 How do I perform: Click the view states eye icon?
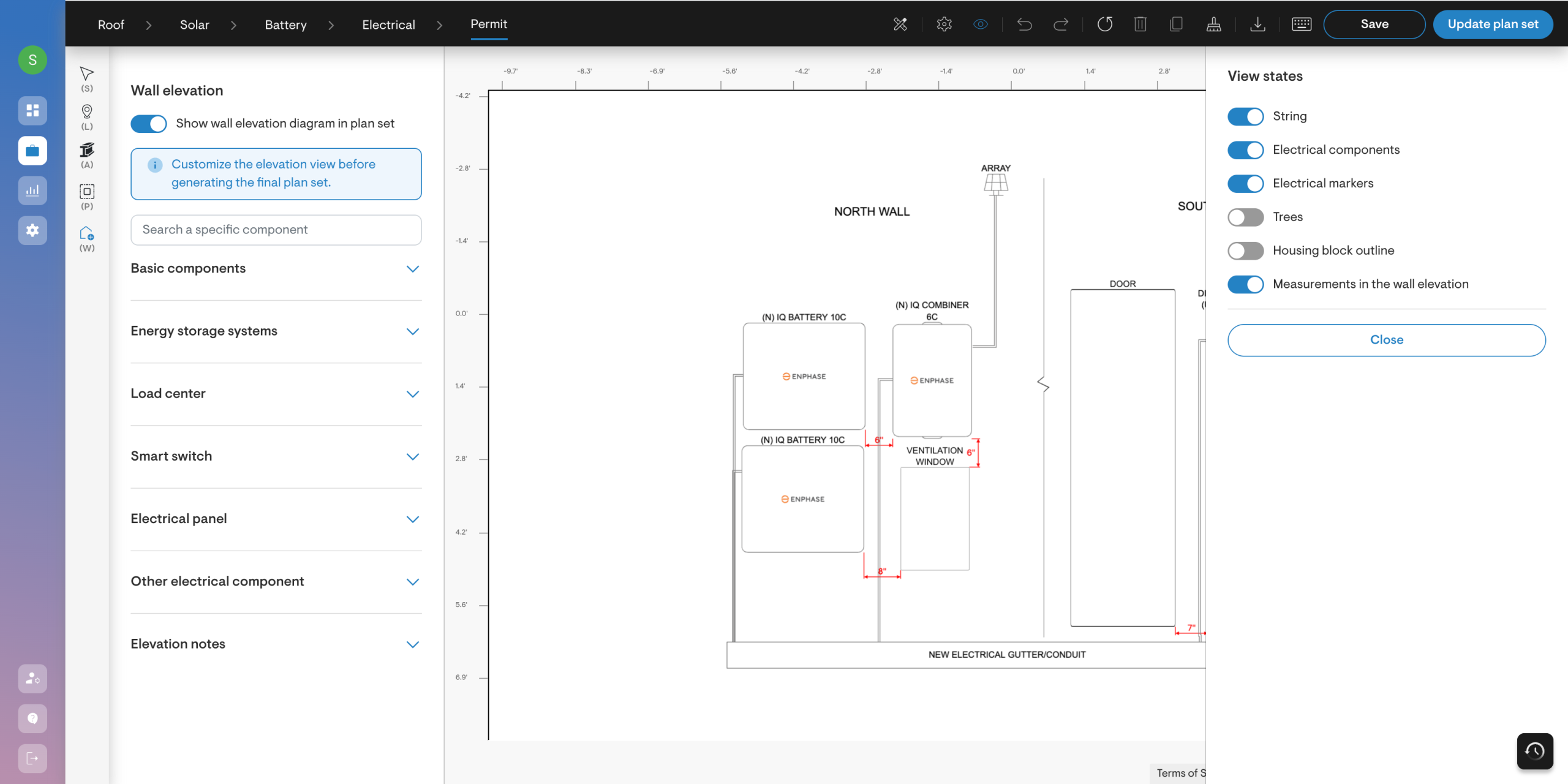pos(981,24)
